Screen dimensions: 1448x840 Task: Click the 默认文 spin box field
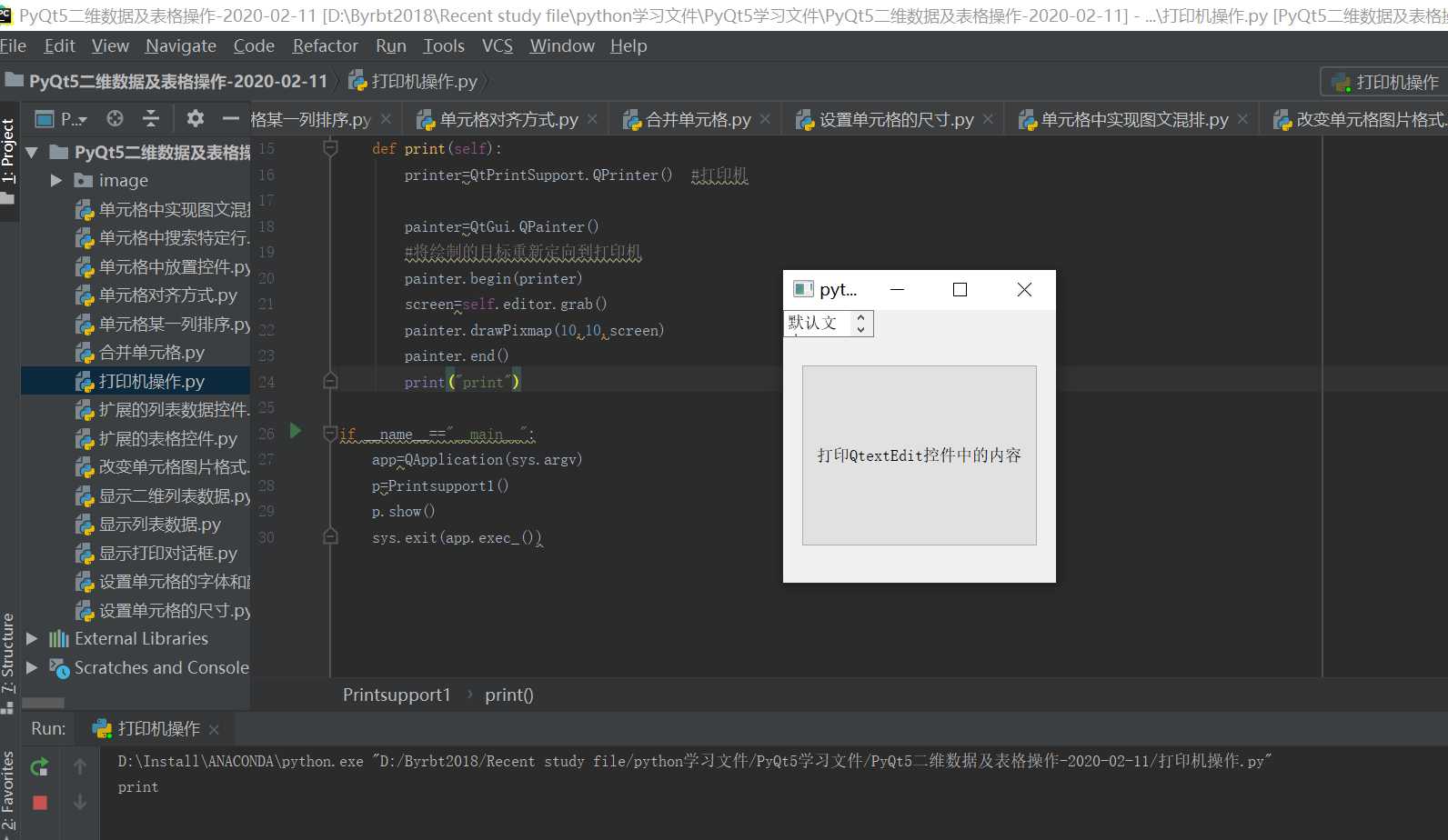point(817,323)
